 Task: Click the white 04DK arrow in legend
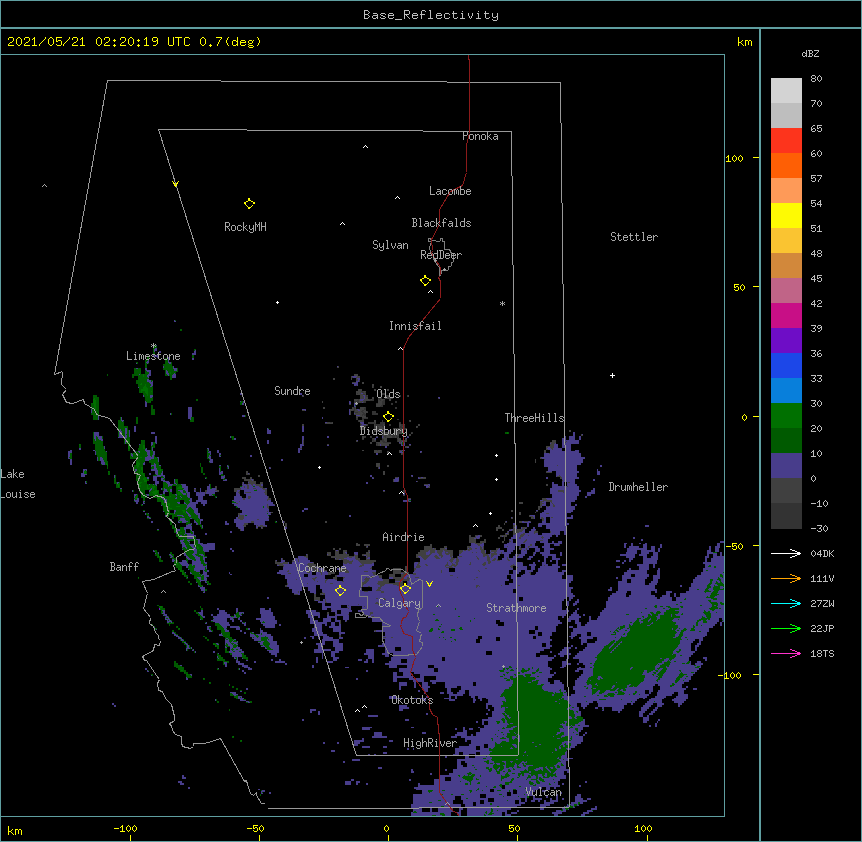tap(786, 553)
